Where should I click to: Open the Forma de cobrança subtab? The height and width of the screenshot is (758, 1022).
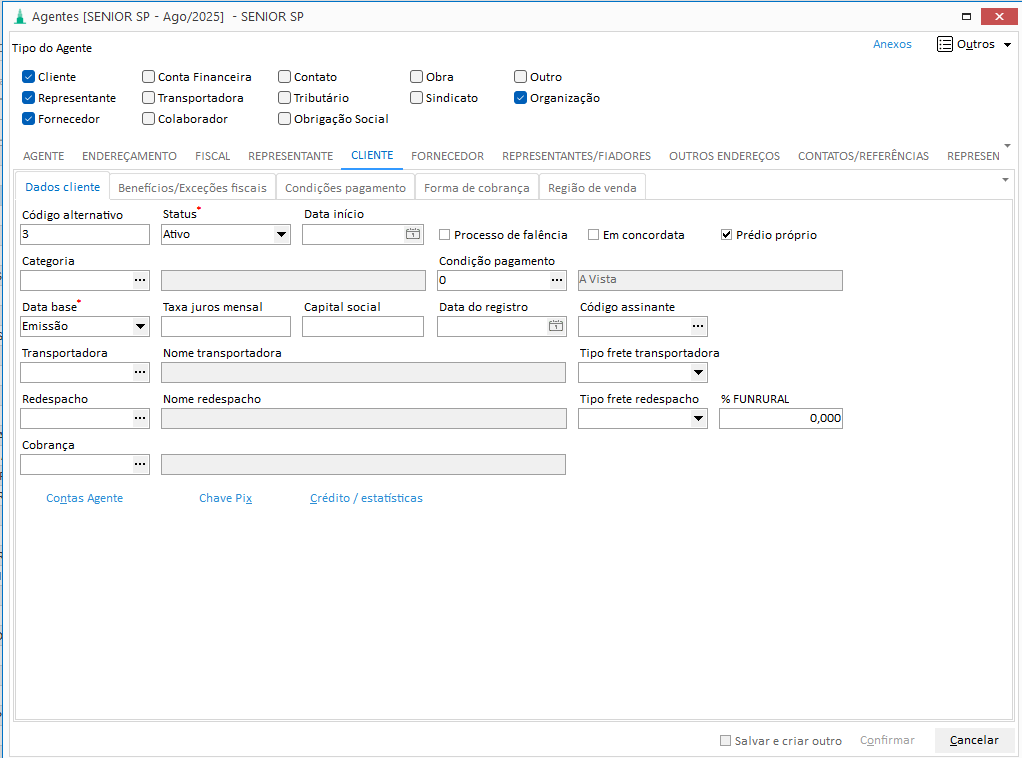(x=476, y=188)
